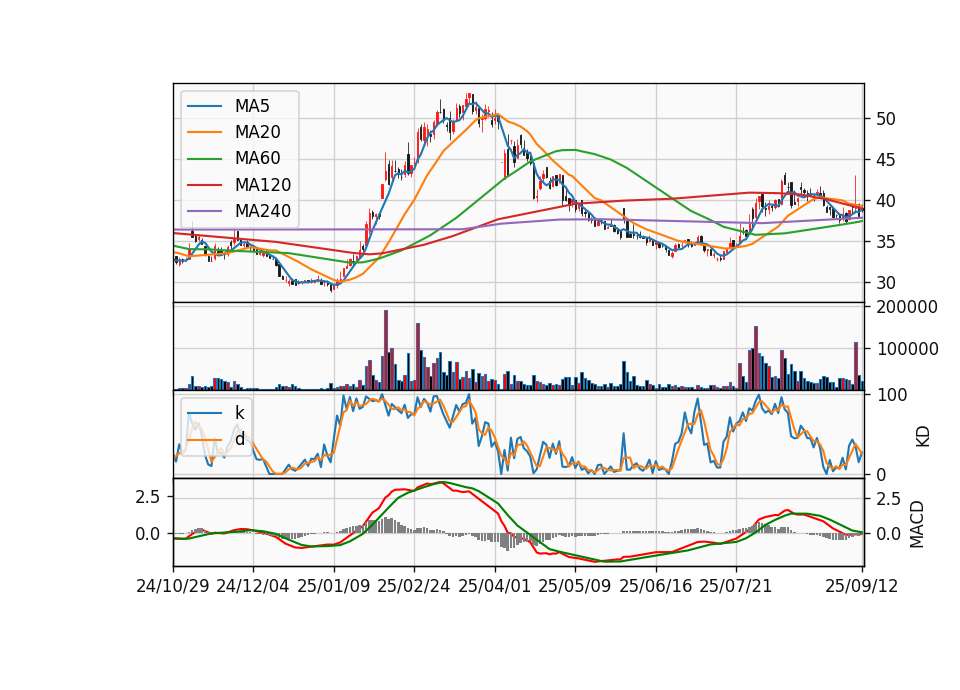This screenshot has height=690, width=960.
Task: Click the MA240 legend label
Action: pos(263,211)
